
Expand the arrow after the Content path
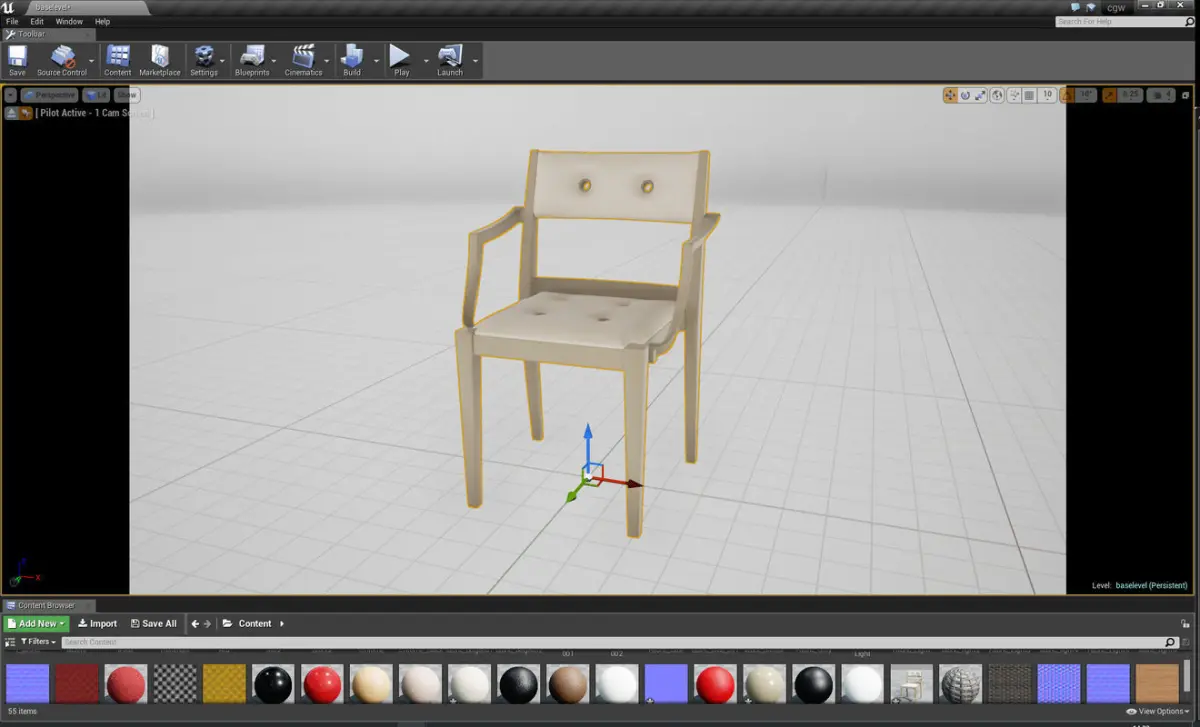click(x=282, y=623)
